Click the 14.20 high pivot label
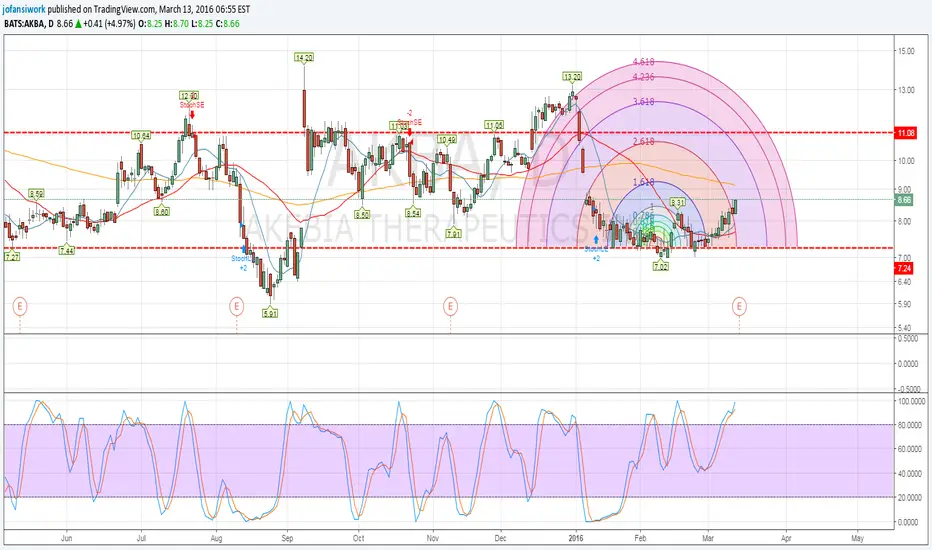Screen dimensions: 932x550 304,58
